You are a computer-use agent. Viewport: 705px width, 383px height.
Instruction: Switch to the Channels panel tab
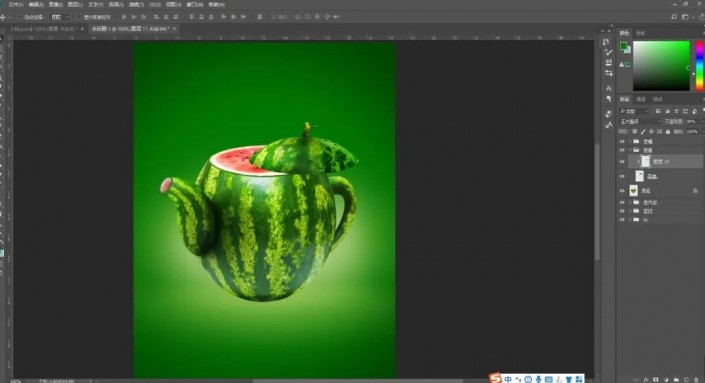[641, 99]
